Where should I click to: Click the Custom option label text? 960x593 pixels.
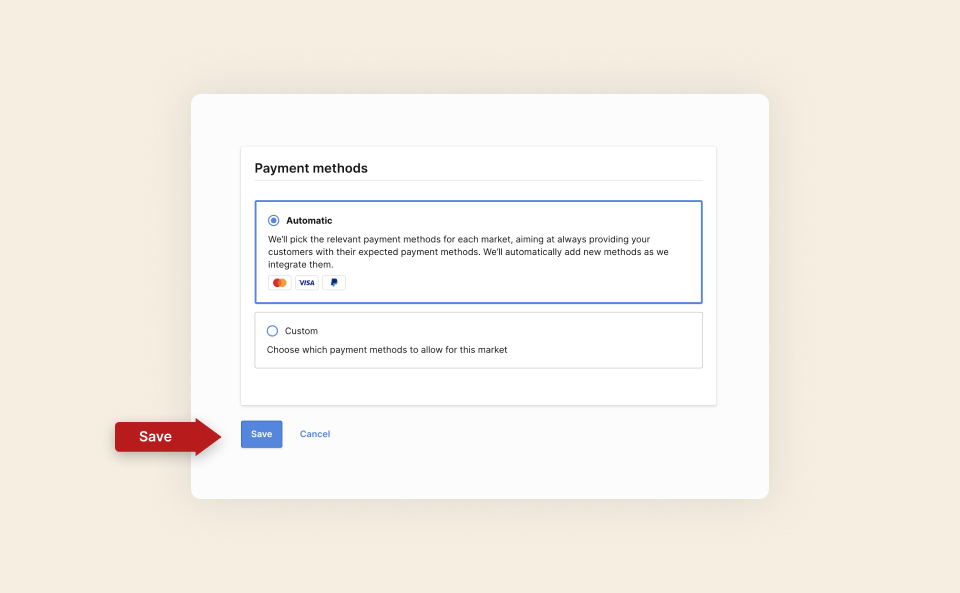click(301, 331)
